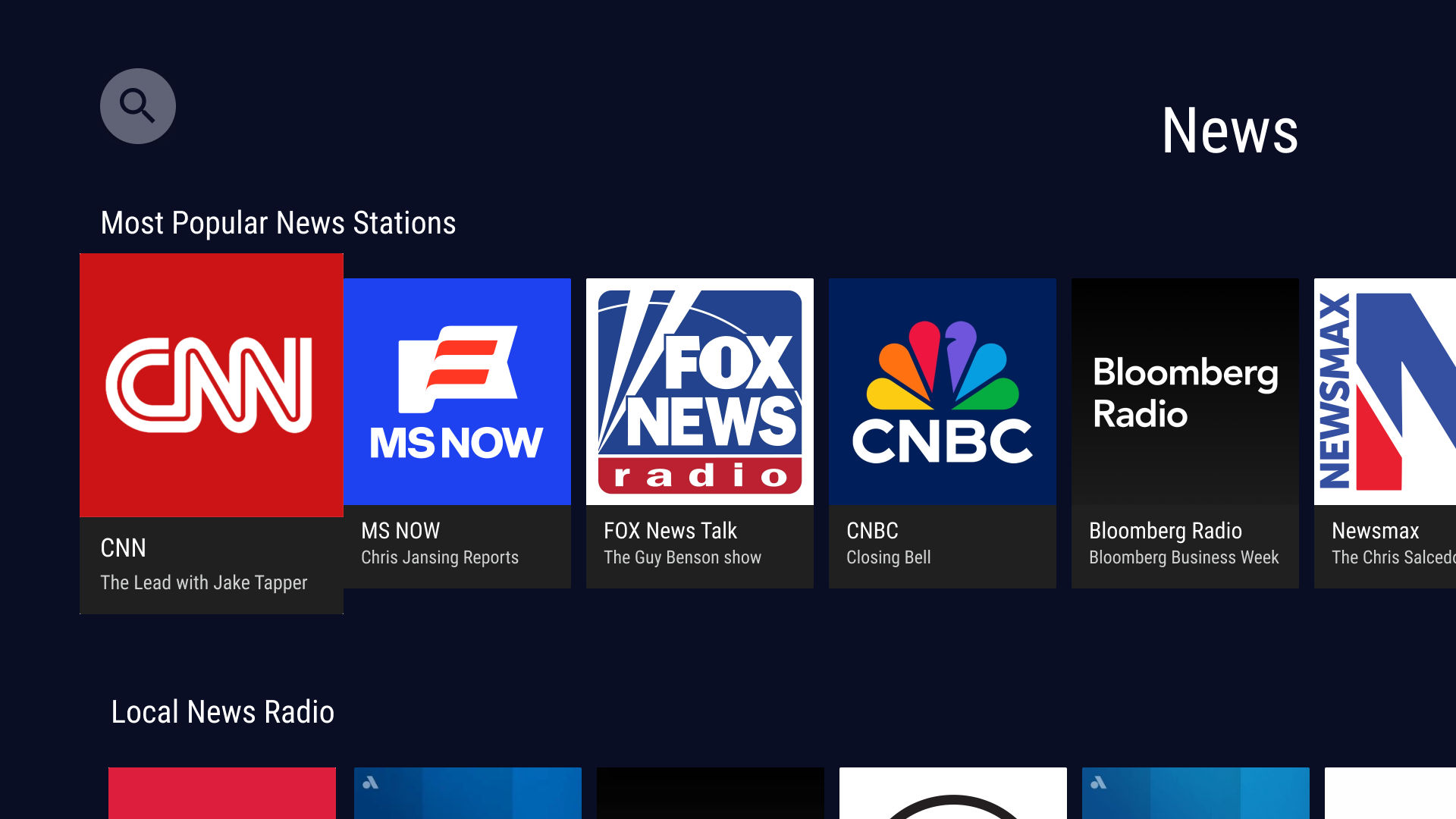Open the Bloomberg Radio logo tile
Viewport: 1456px width, 819px height.
[1185, 391]
